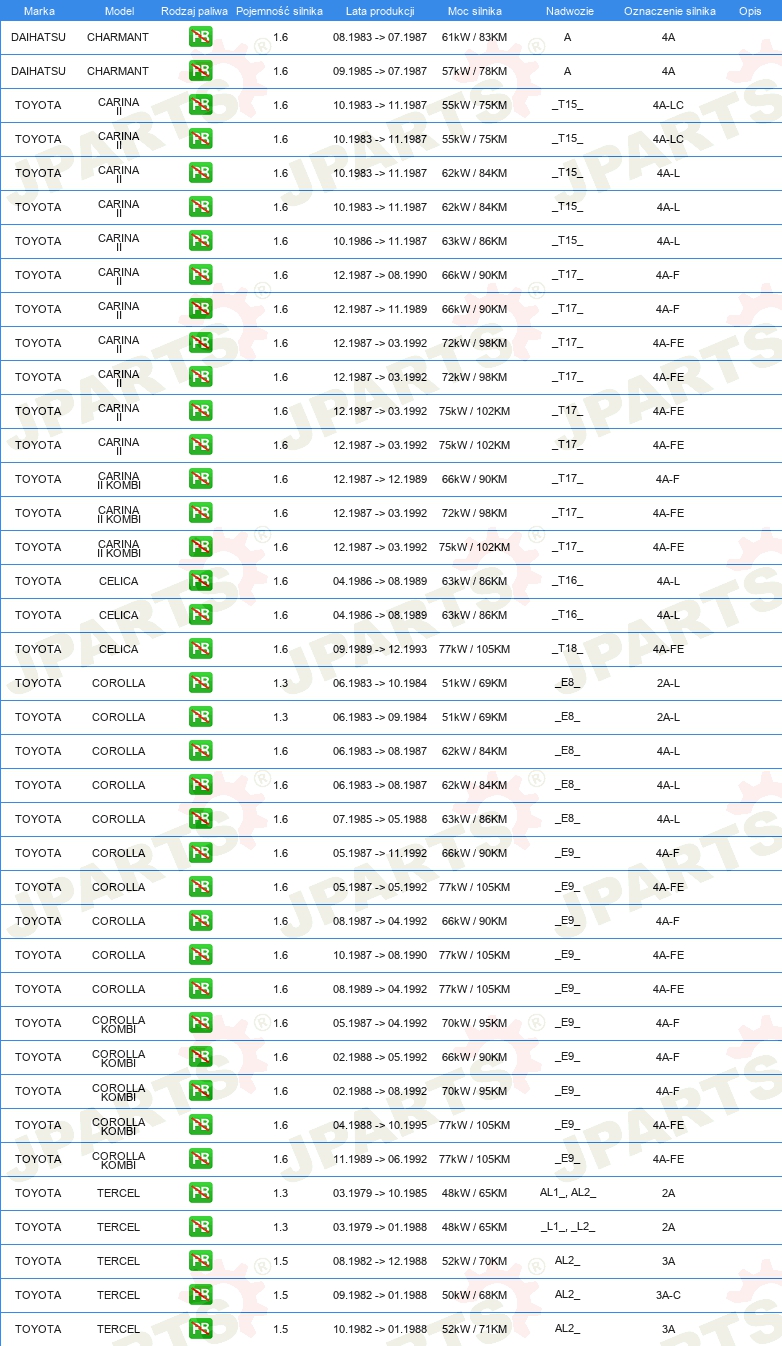The width and height of the screenshot is (782, 1346).
Task: Select the '61kW / 83KM' power cell
Action: point(474,37)
